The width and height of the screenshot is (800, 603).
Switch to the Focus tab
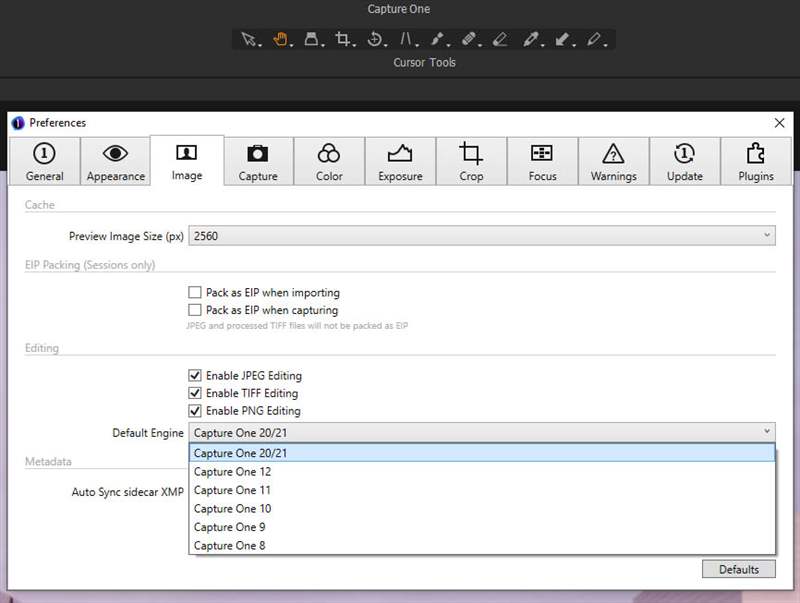pos(542,161)
